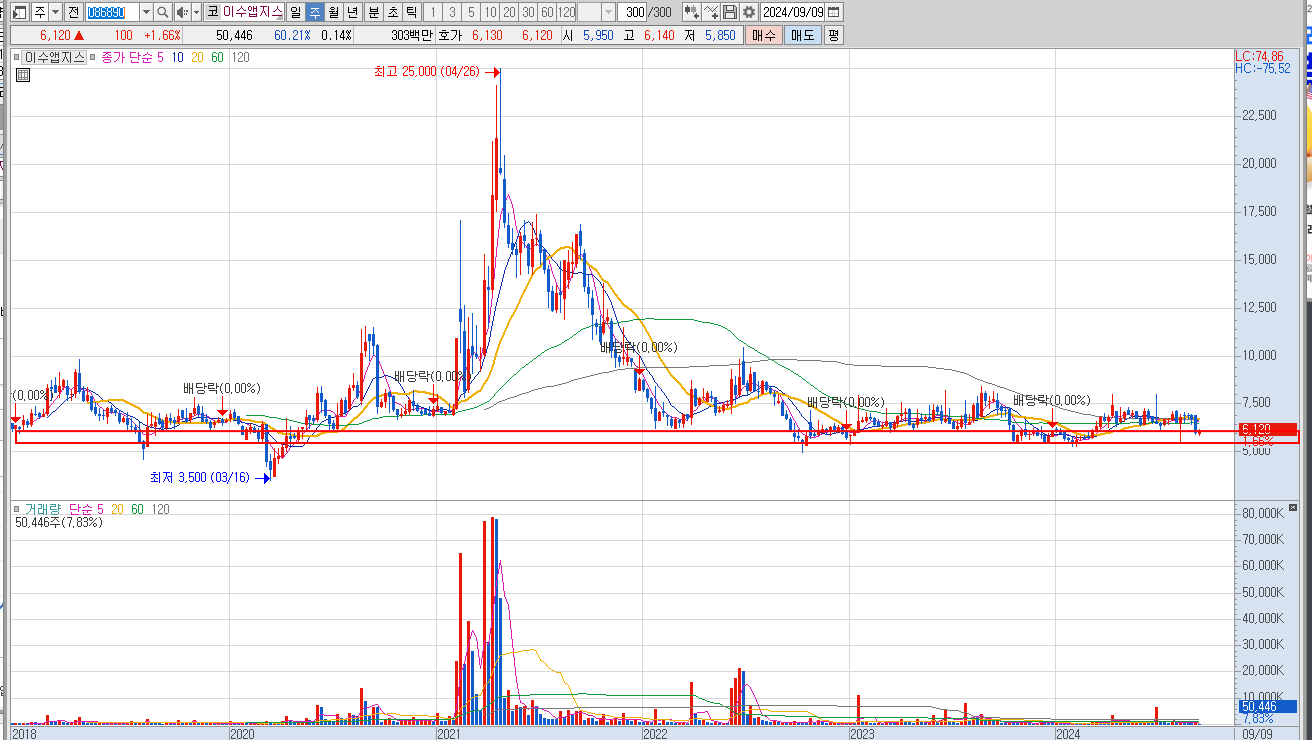
Task: Select the 5 interval button
Action: [x=471, y=12]
